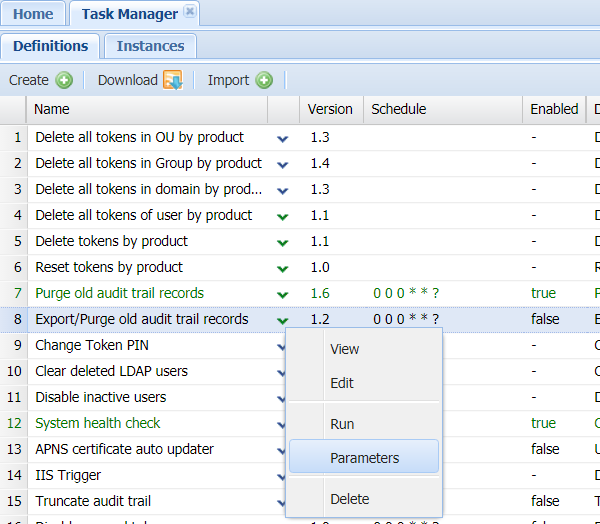This screenshot has height=524, width=600.
Task: Switch to the Instances tab
Action: (x=150, y=46)
